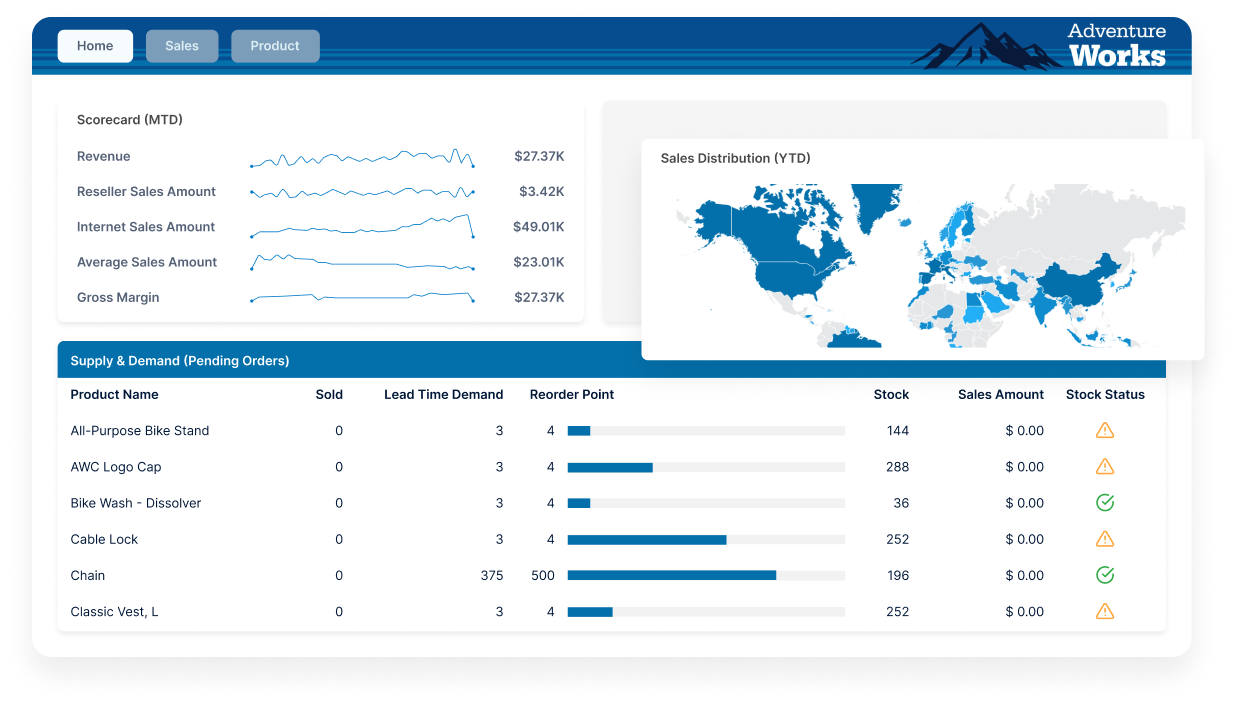Image resolution: width=1237 pixels, height=705 pixels.
Task: Click the stock status warning for Classic Vest, L
Action: 1104,611
